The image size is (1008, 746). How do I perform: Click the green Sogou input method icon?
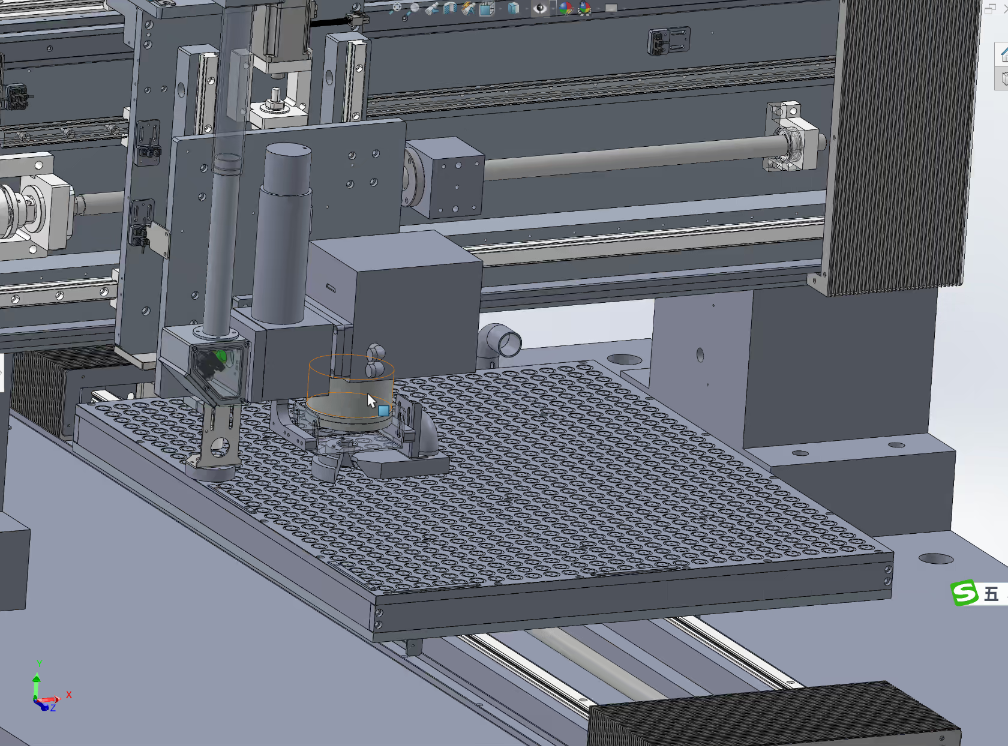(x=964, y=594)
